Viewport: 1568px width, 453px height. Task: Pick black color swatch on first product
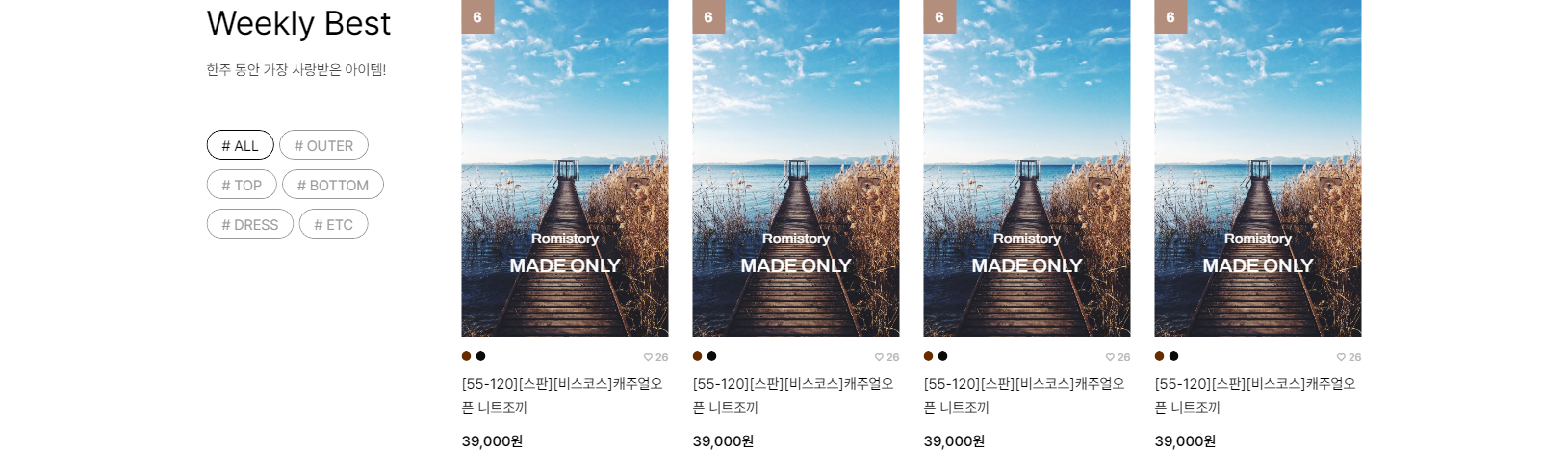pyautogui.click(x=481, y=356)
